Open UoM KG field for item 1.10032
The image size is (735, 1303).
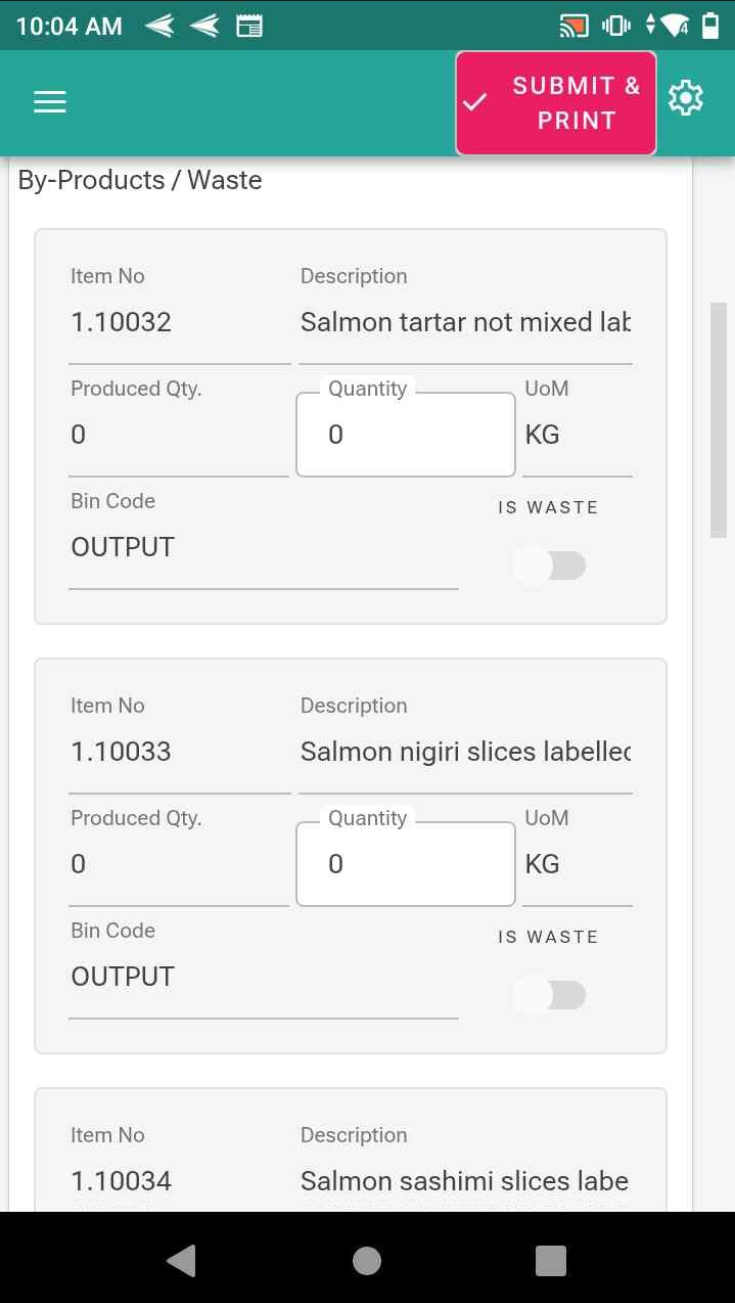(x=576, y=434)
